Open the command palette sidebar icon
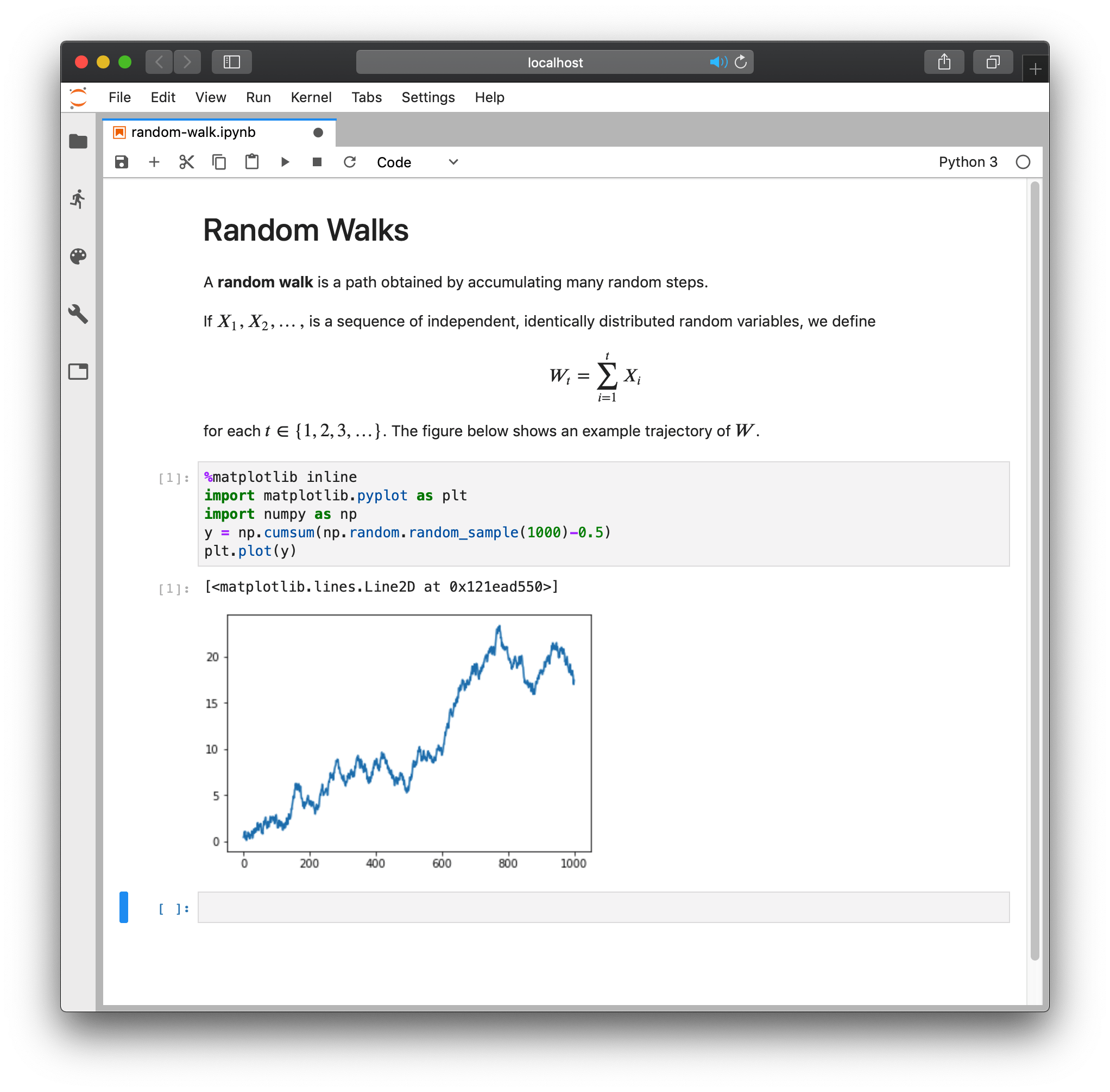 (78, 256)
